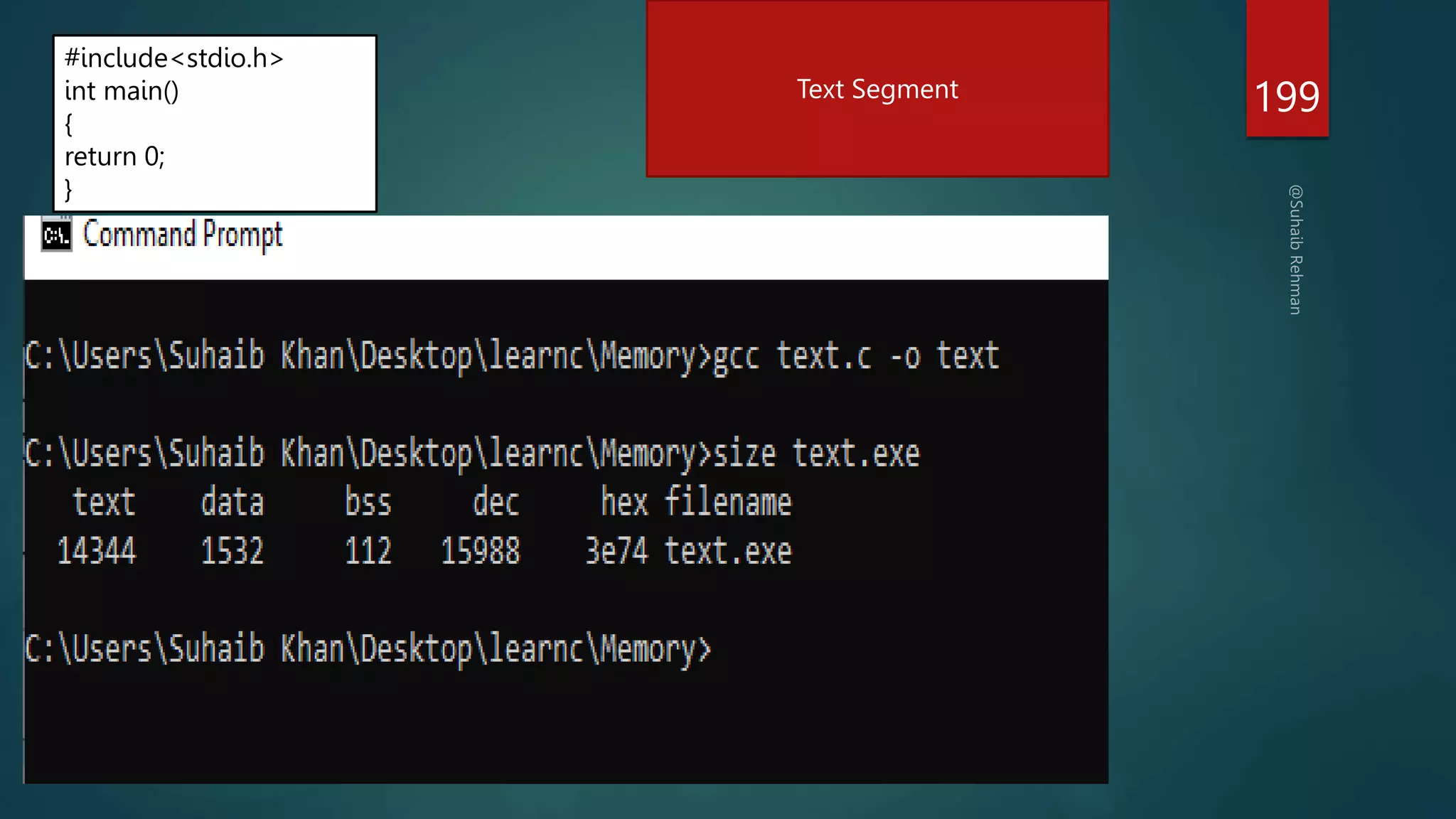Viewport: 1456px width, 819px height.
Task: Click the #include<stdio.h> code line
Action: (x=174, y=58)
